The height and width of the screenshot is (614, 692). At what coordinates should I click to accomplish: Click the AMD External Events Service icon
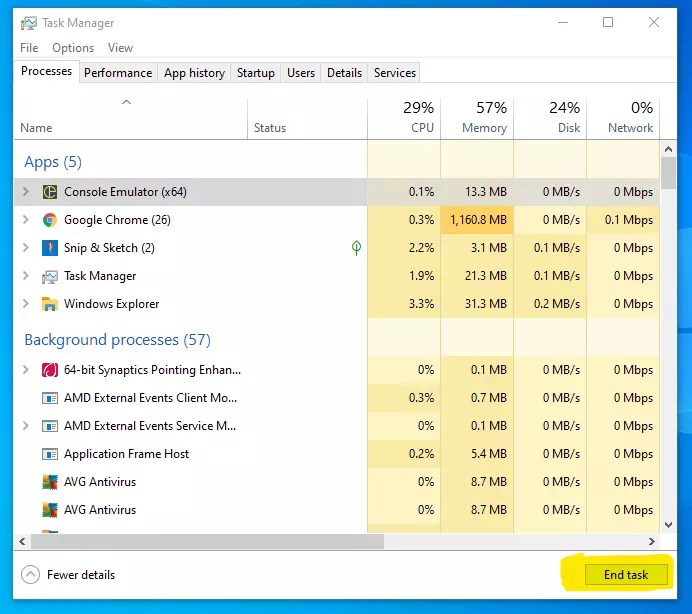[x=50, y=426]
